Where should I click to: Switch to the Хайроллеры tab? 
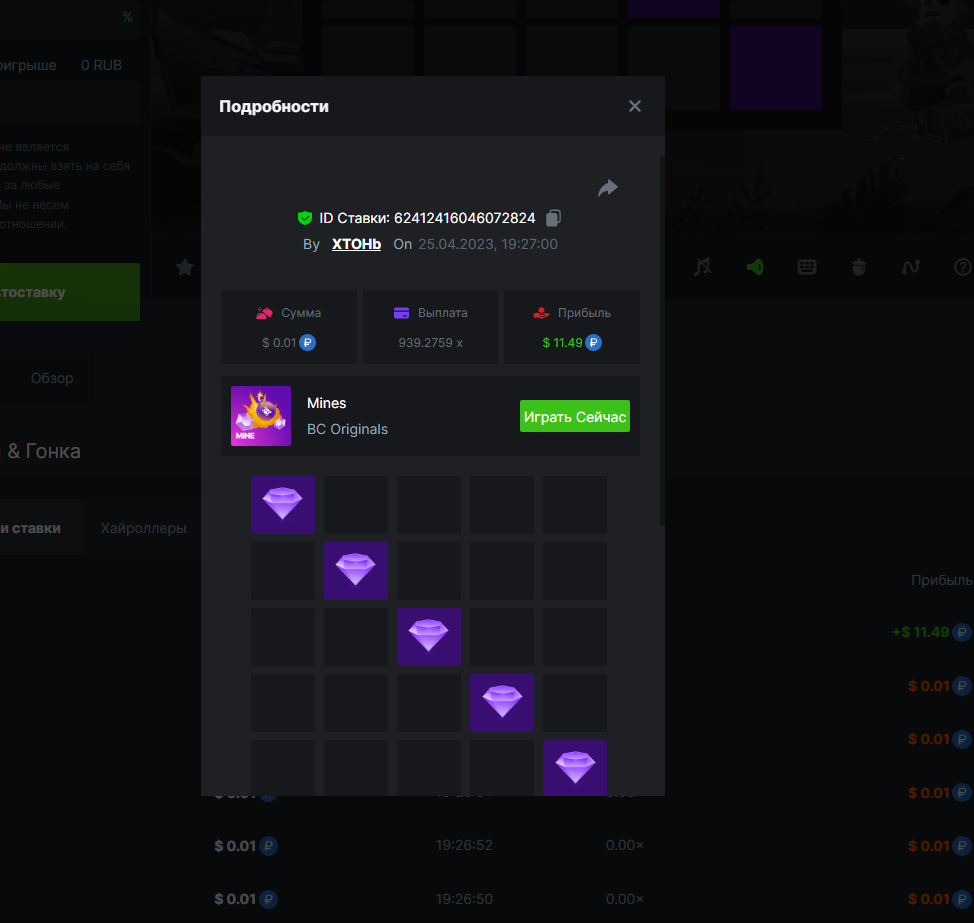click(x=143, y=528)
